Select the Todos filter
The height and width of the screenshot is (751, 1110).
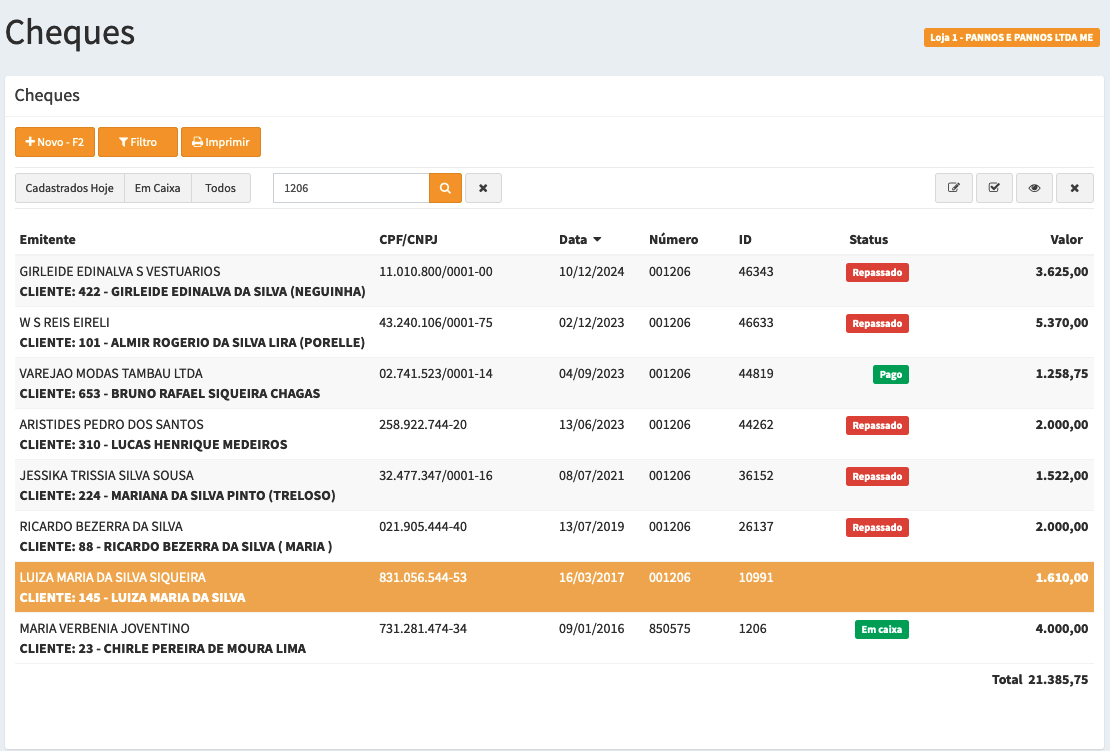pos(221,188)
